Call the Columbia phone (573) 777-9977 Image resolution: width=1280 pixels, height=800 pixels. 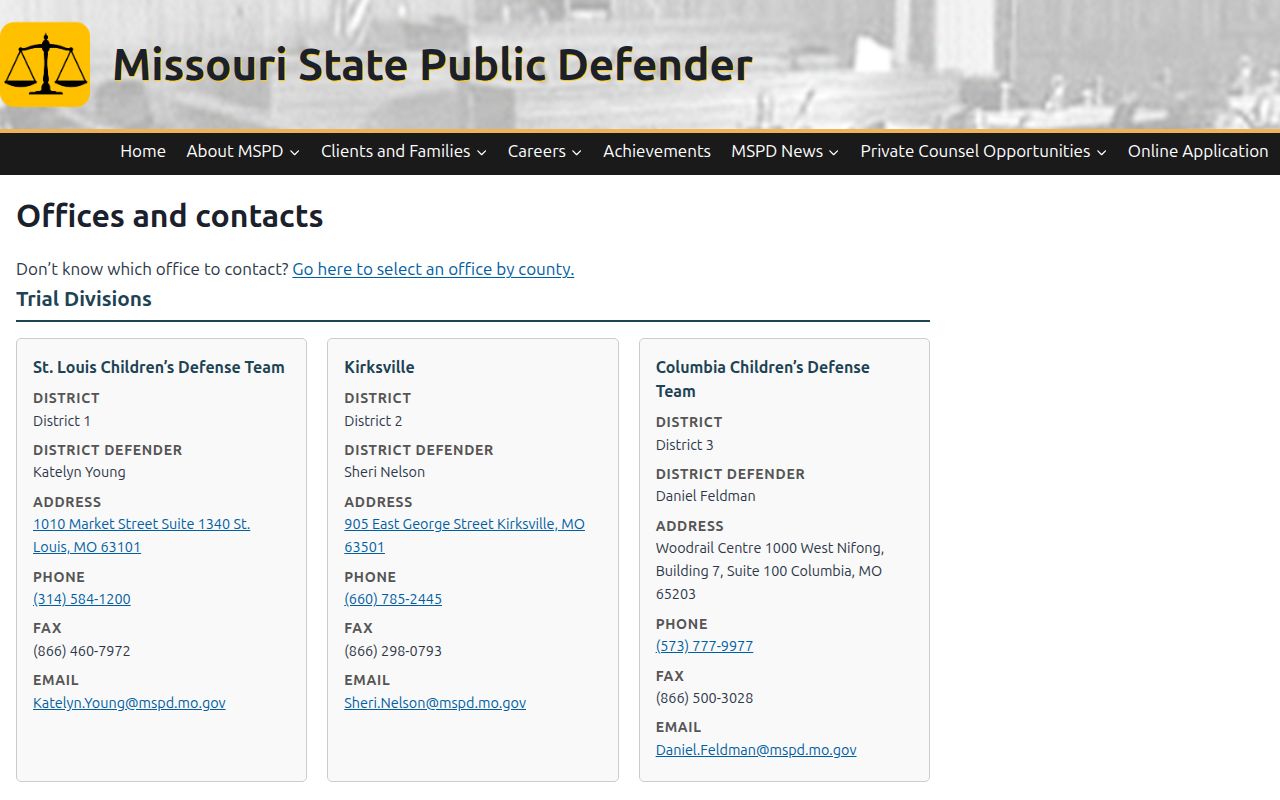[704, 646]
